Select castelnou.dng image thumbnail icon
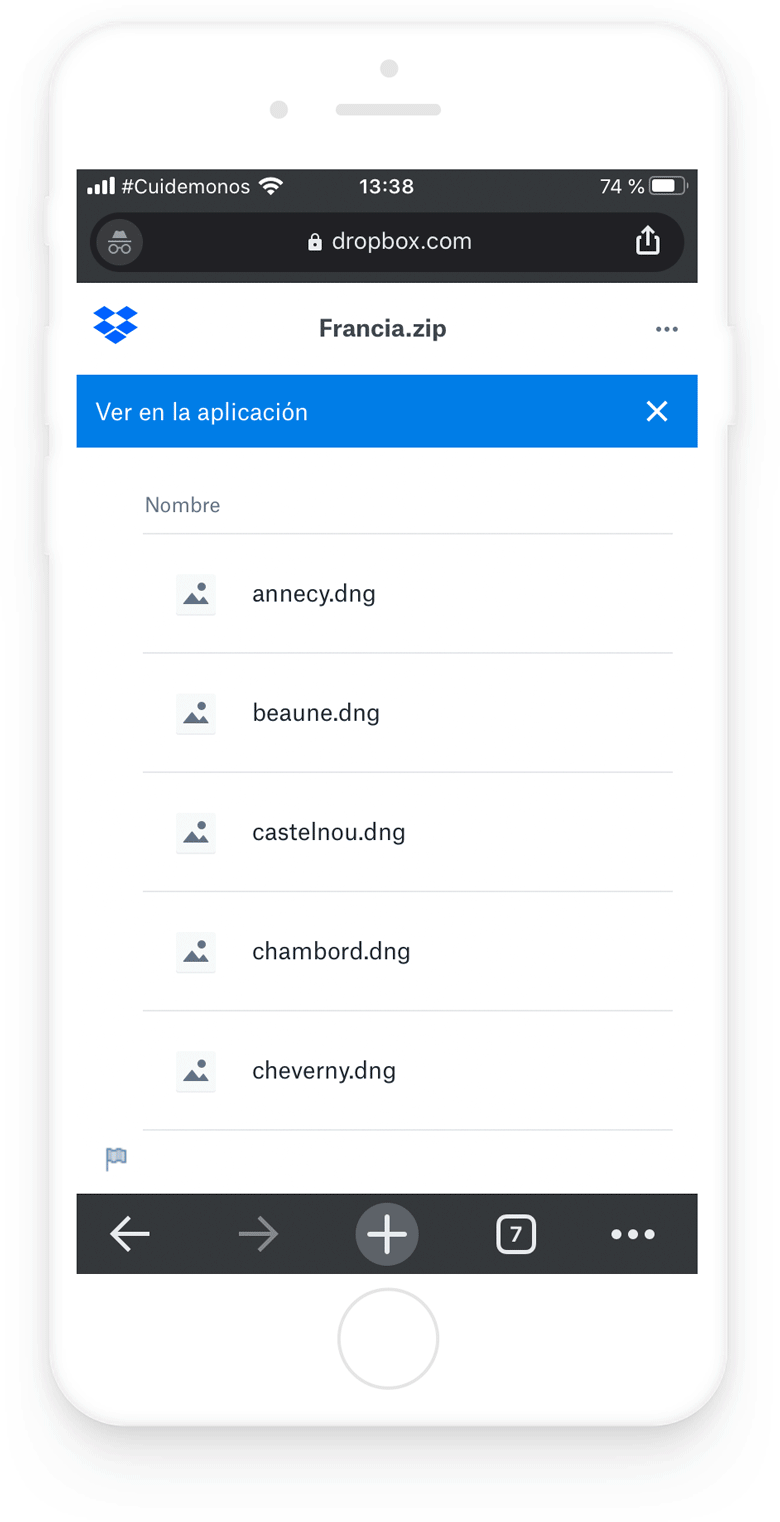Screen dimensions: 780x1522 coord(196,833)
